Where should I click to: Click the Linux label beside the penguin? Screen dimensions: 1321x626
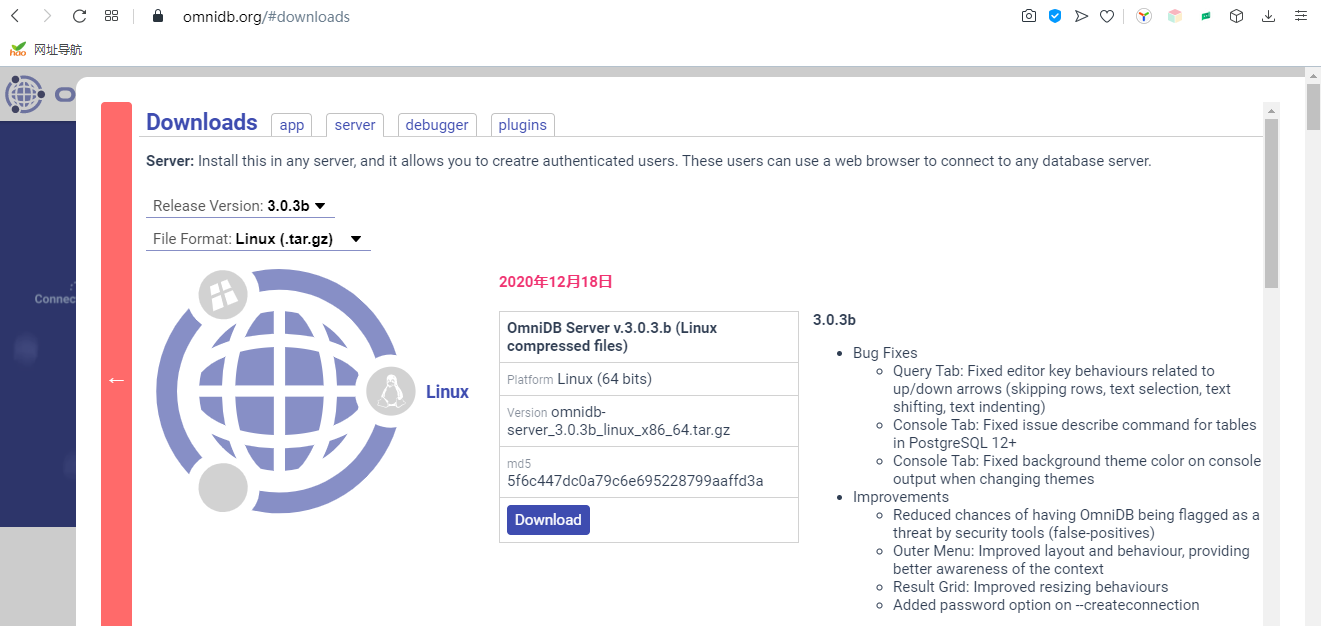point(447,392)
